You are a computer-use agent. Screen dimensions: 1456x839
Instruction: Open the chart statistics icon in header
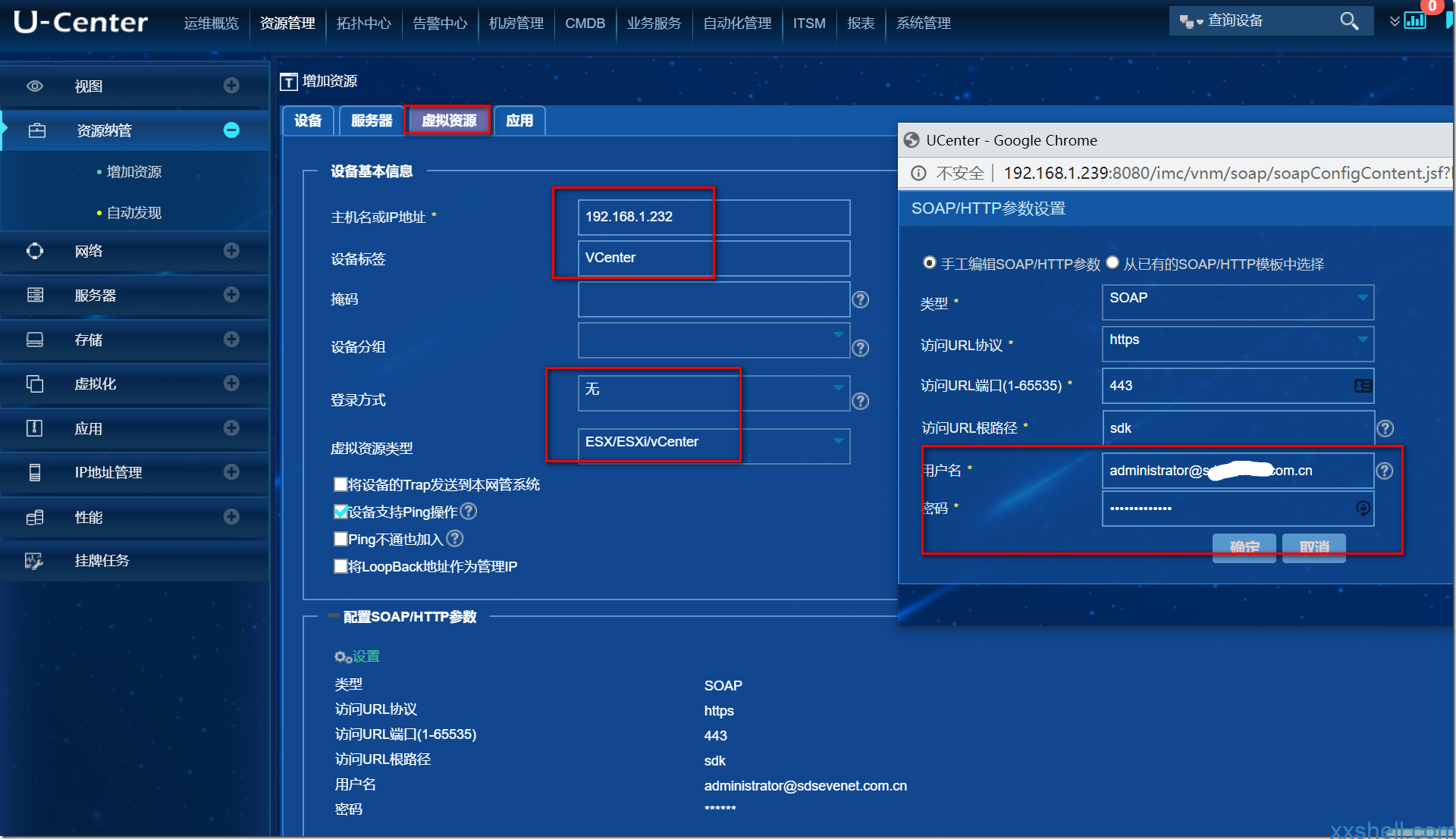[x=1415, y=20]
